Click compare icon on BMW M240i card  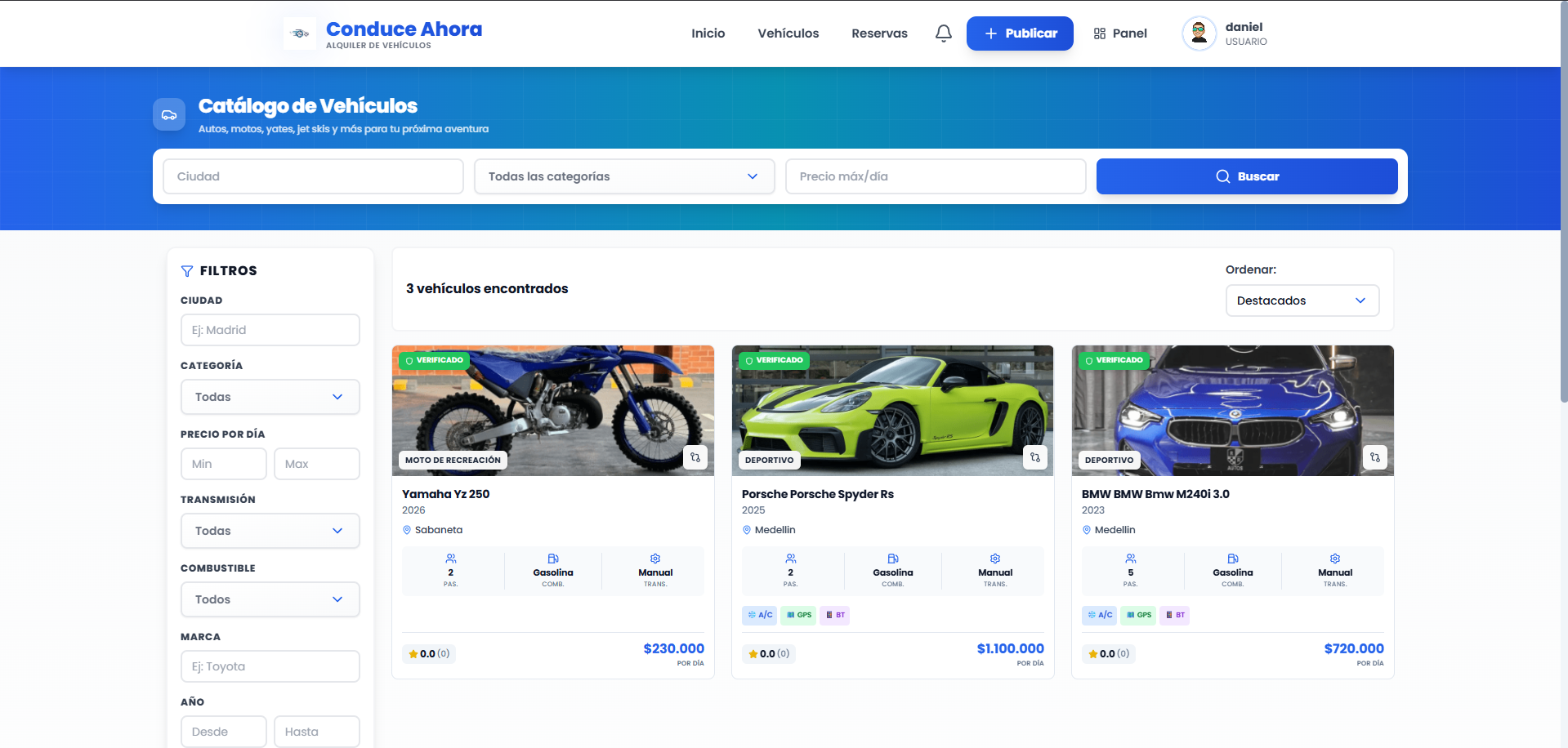[x=1375, y=457]
